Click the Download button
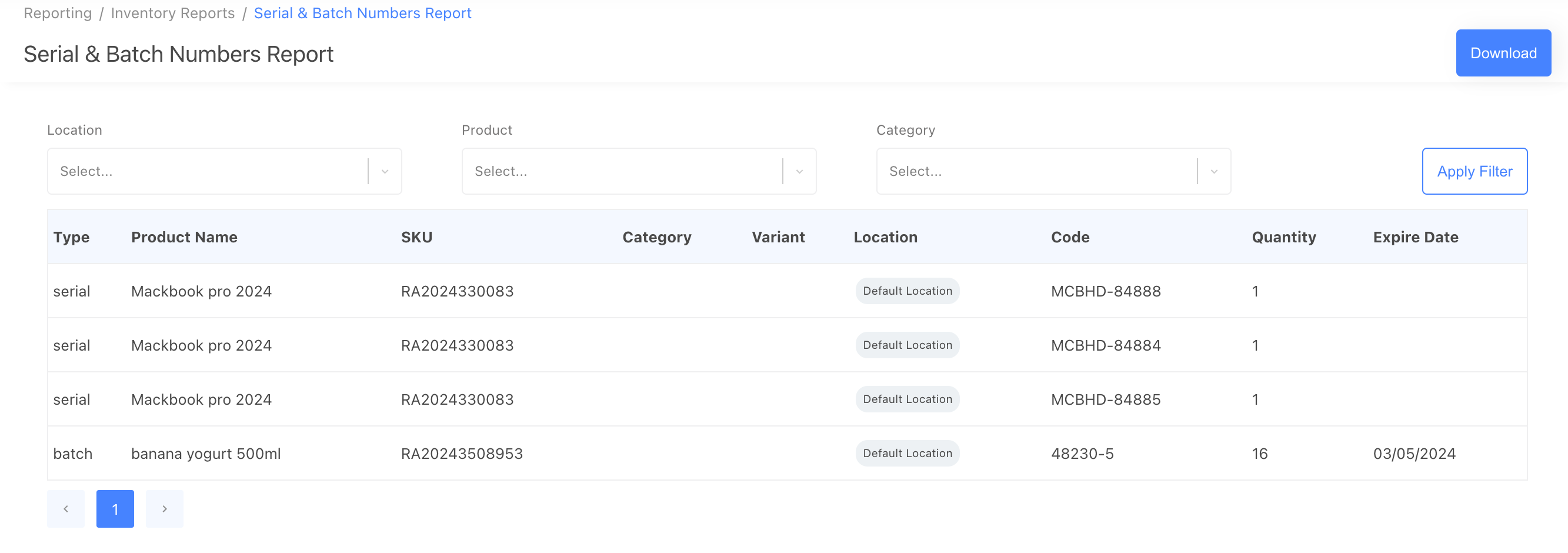Screen dimensions: 1568x553 (1503, 53)
